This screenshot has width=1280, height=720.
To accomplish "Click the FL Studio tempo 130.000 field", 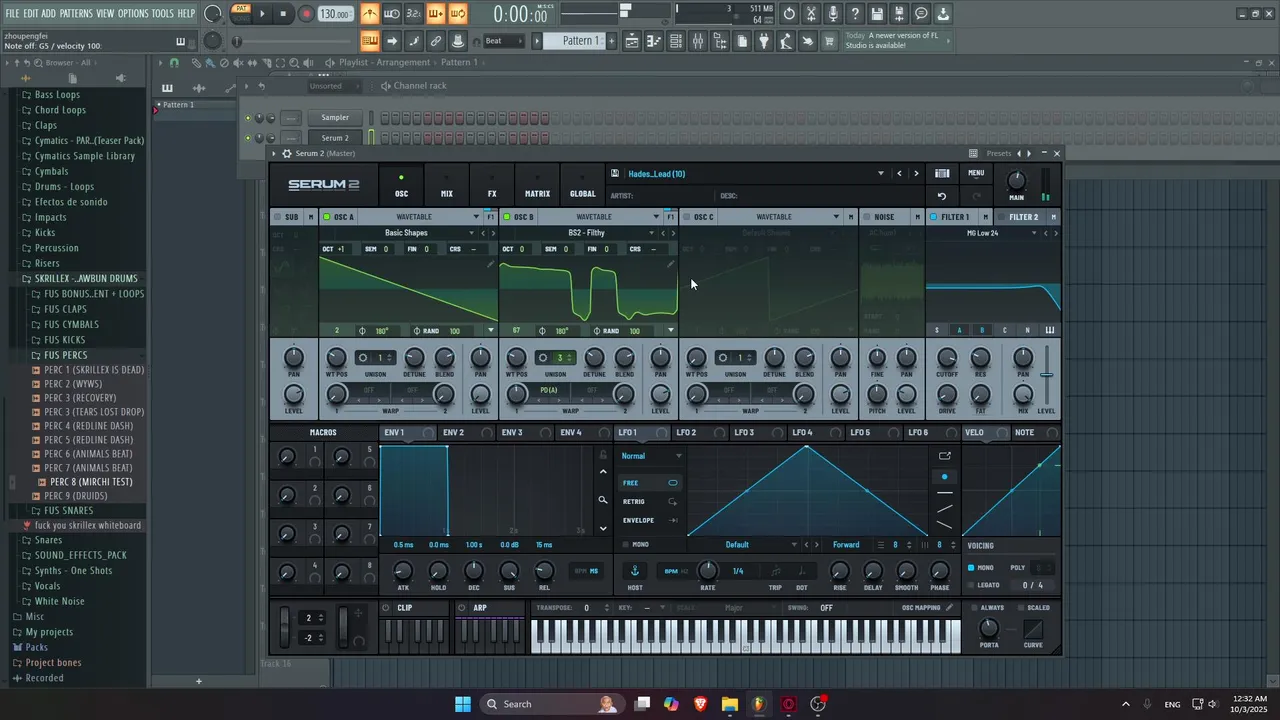I will coord(336,14).
